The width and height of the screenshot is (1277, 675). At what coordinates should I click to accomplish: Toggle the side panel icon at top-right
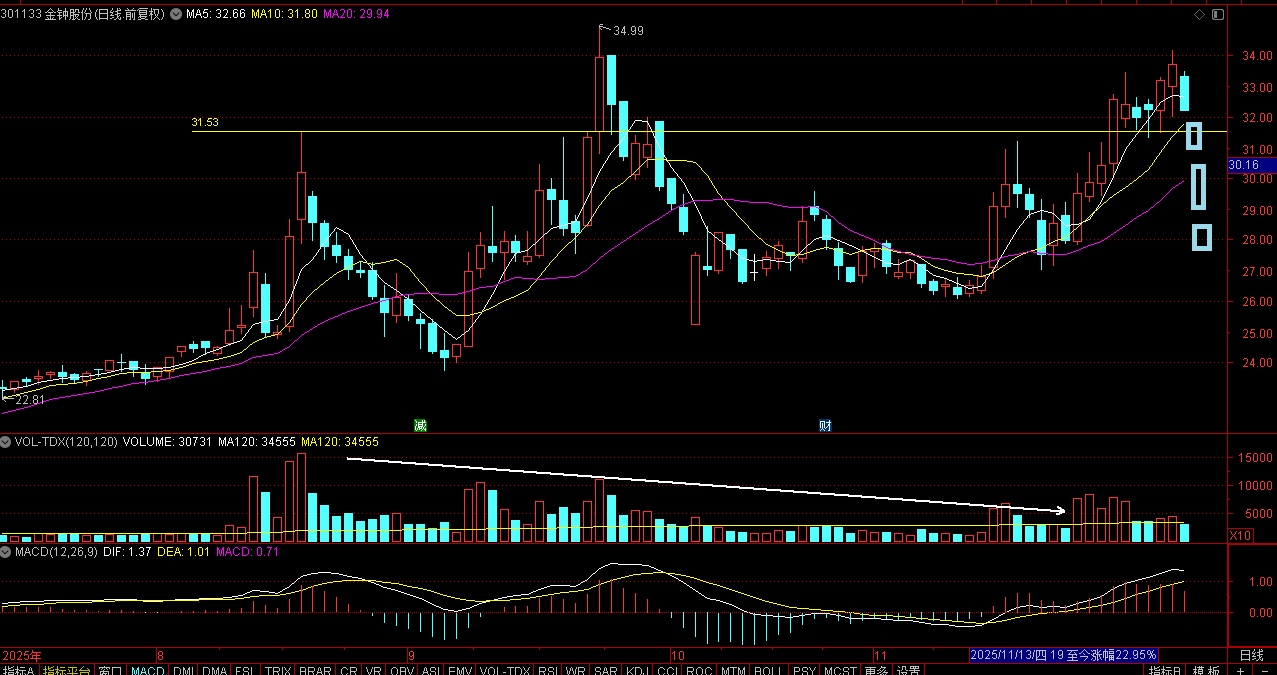[1216, 15]
